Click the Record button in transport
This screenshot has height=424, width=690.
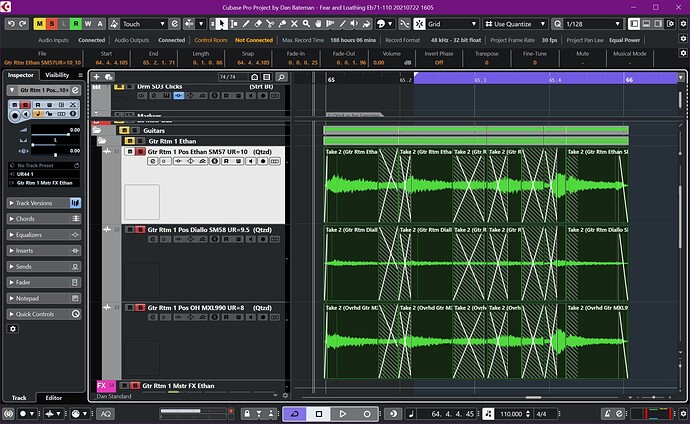coord(367,414)
